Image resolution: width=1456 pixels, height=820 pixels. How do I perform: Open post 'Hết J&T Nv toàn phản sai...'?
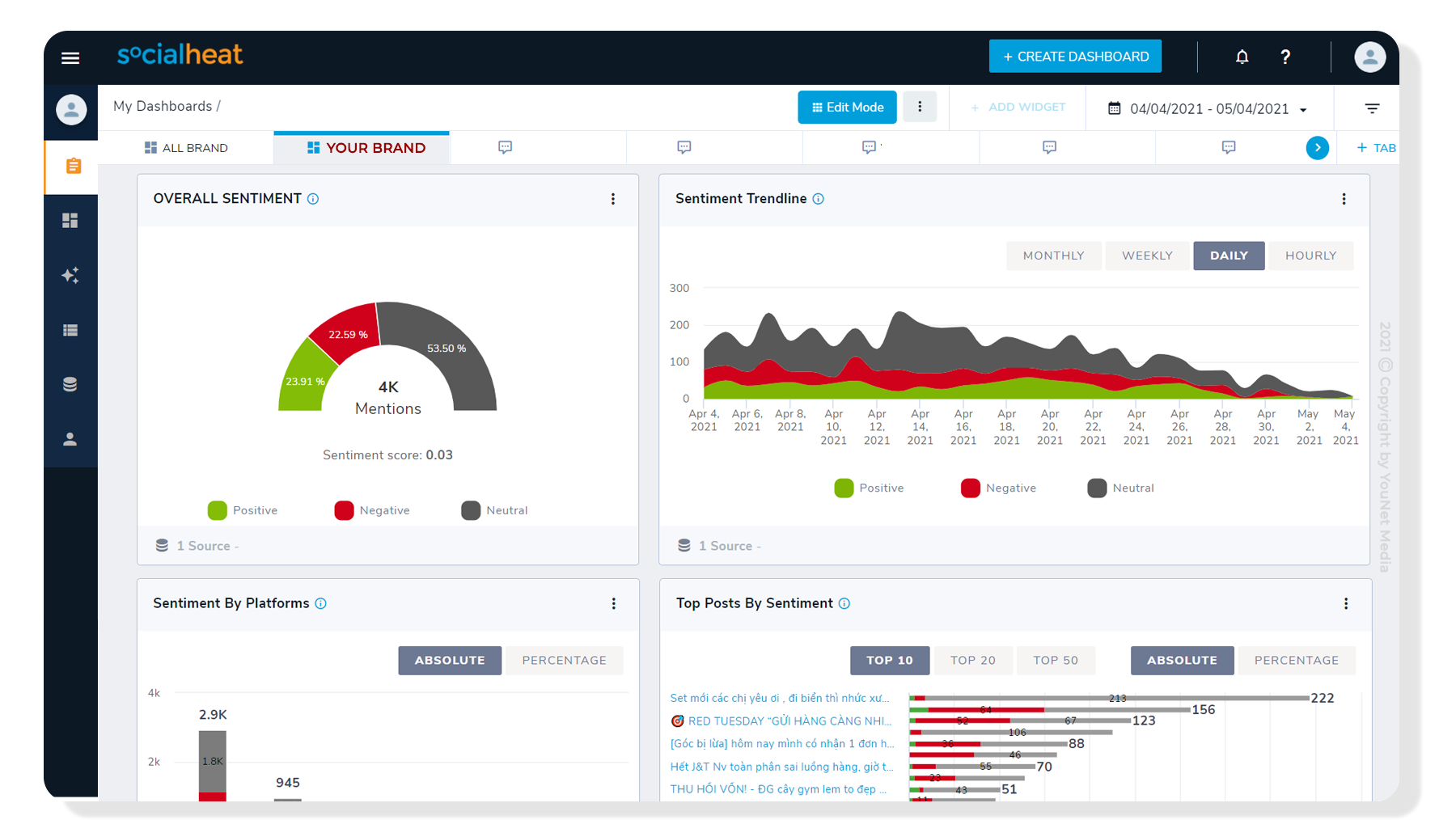[781, 766]
